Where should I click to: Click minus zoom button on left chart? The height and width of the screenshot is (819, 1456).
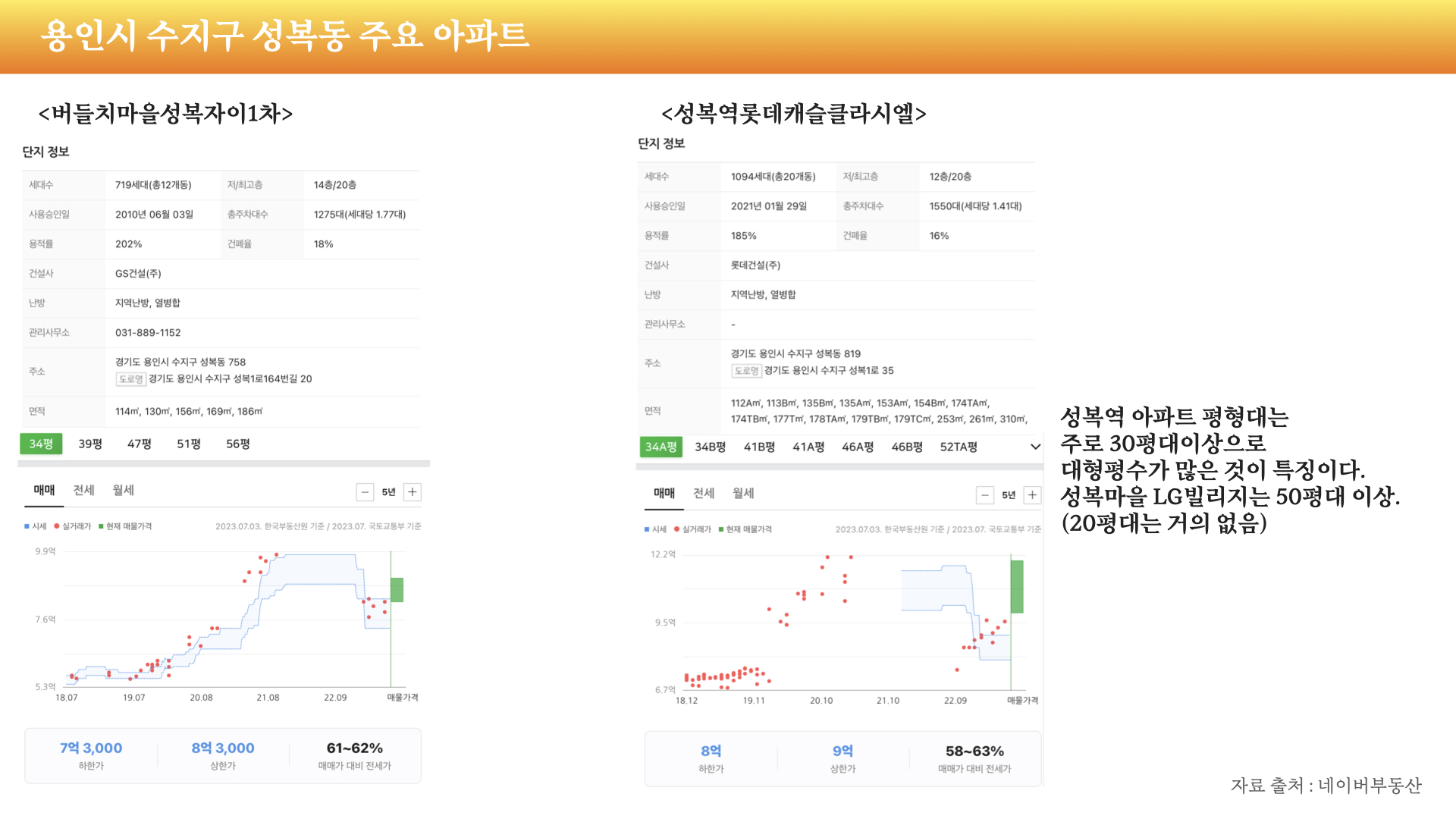point(365,492)
